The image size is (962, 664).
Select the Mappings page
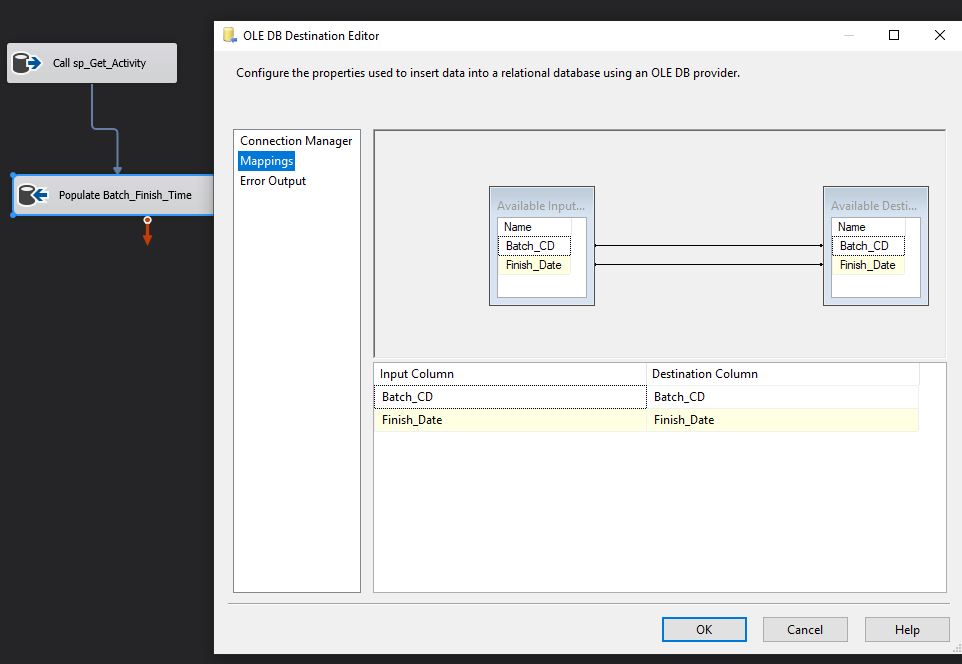[x=266, y=161]
